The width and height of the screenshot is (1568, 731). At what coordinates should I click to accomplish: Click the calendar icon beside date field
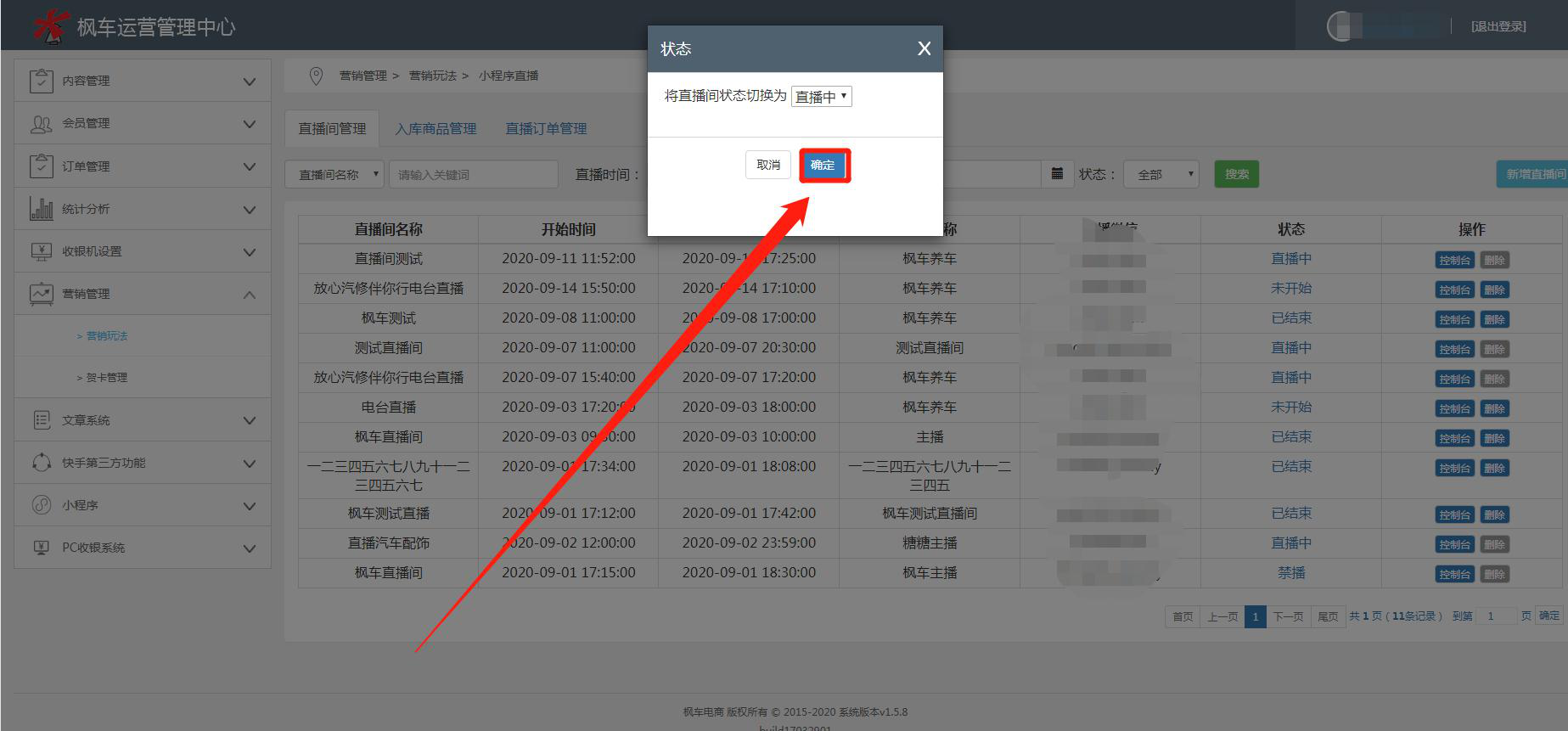coord(1057,173)
